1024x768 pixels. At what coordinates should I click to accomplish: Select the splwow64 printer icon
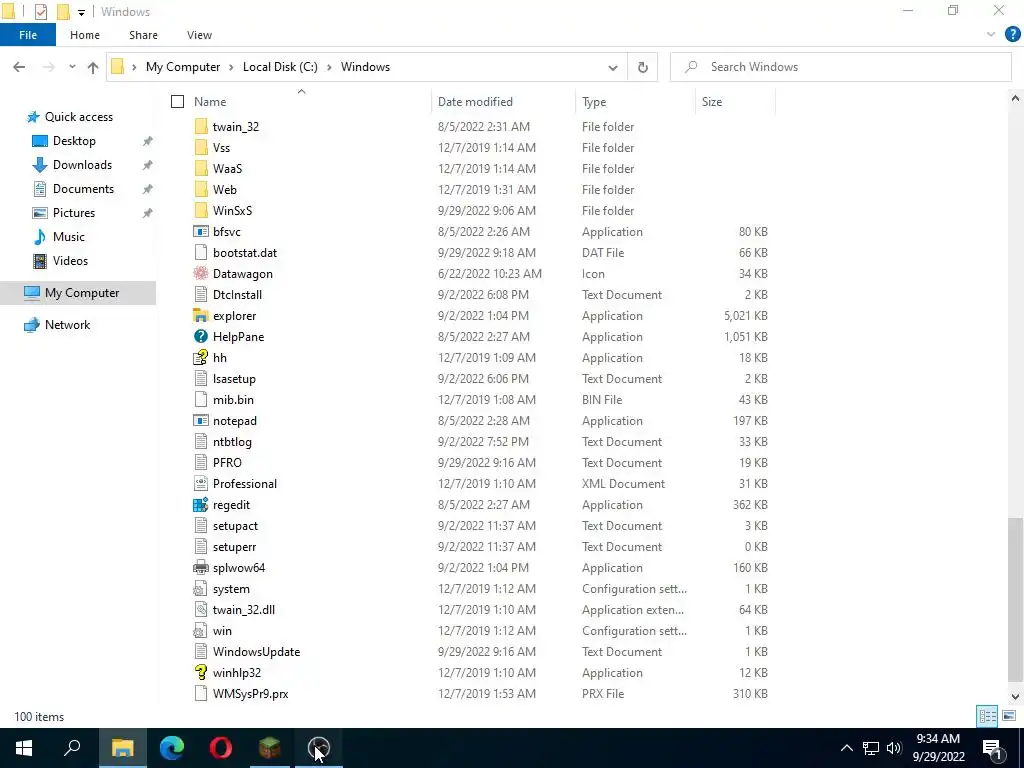coord(201,568)
